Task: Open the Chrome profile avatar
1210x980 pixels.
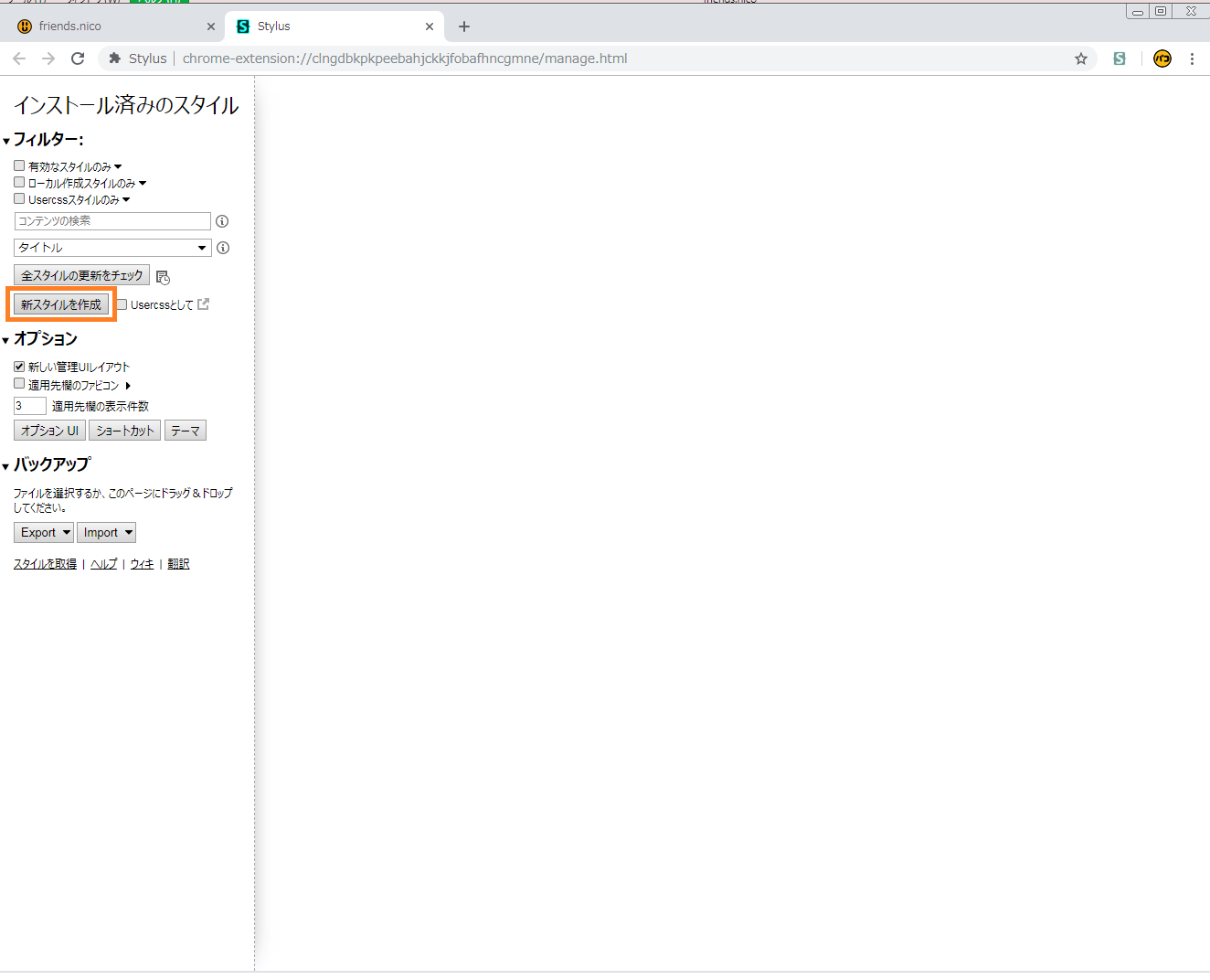Action: pyautogui.click(x=1162, y=59)
